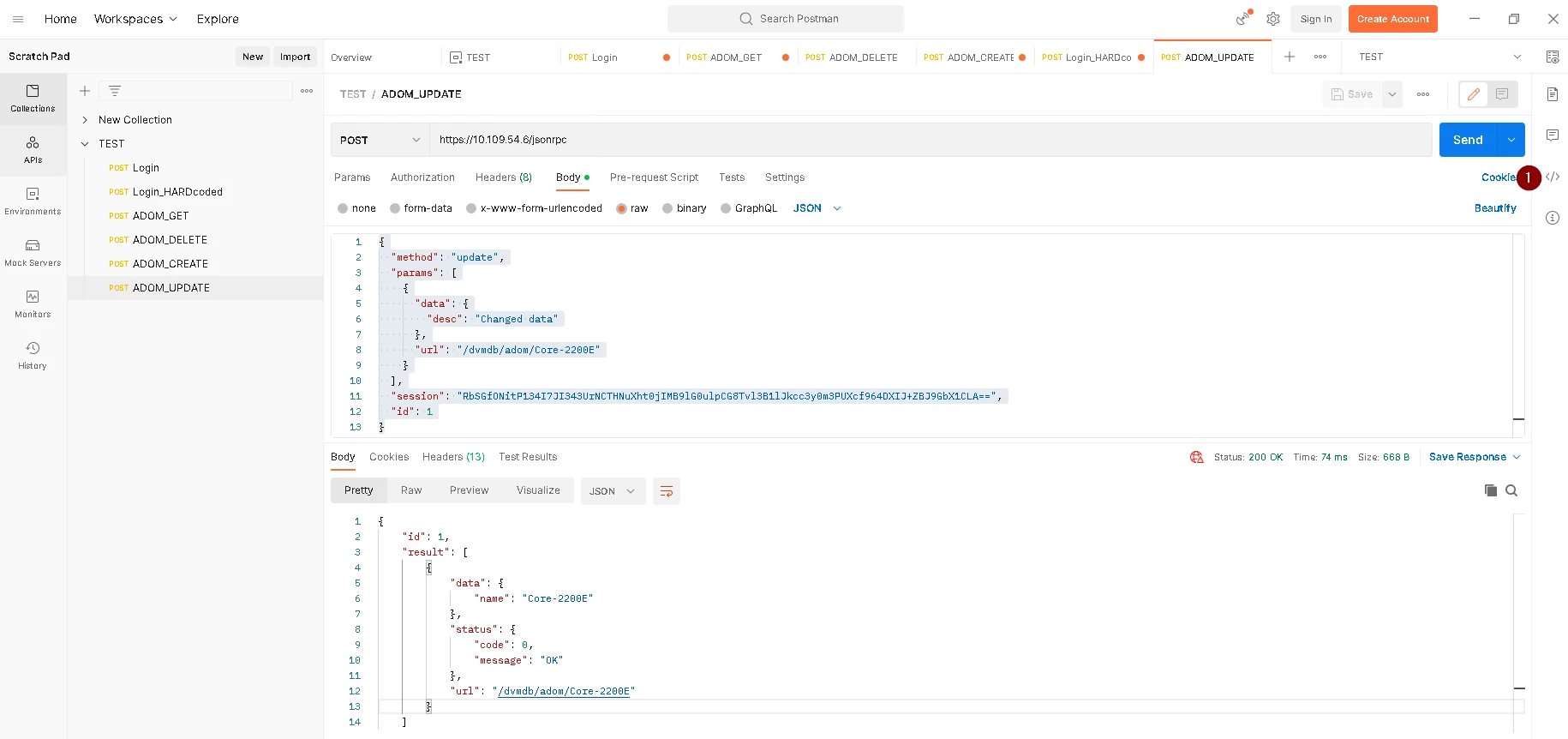Click the Import button
Viewport: 1568px width, 739px height.
(x=296, y=57)
